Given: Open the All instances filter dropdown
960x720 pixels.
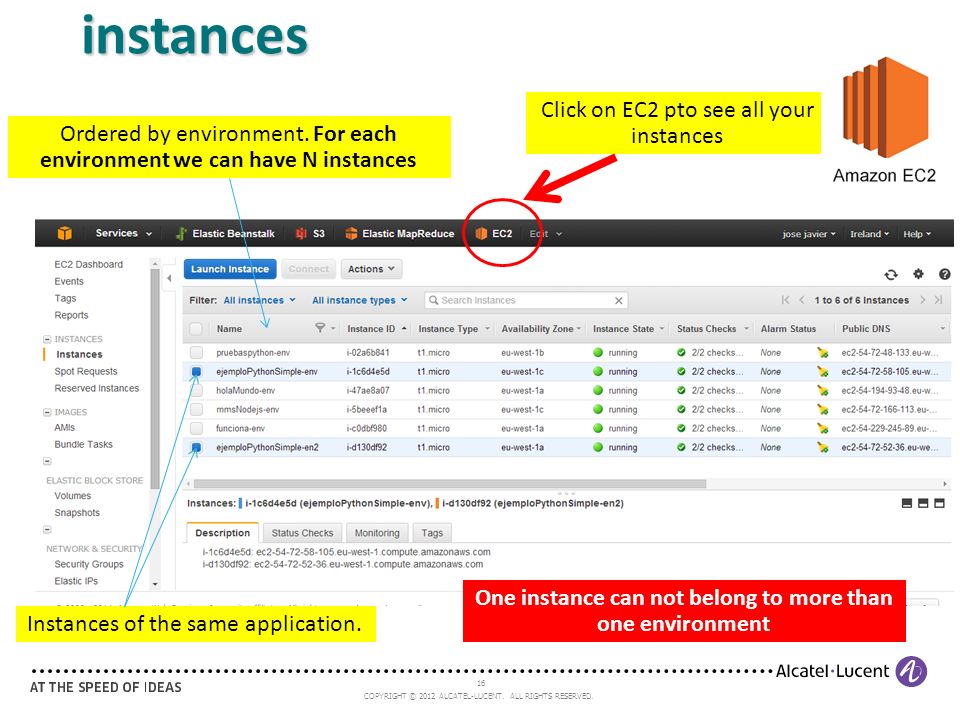Looking at the screenshot, I should [260, 300].
